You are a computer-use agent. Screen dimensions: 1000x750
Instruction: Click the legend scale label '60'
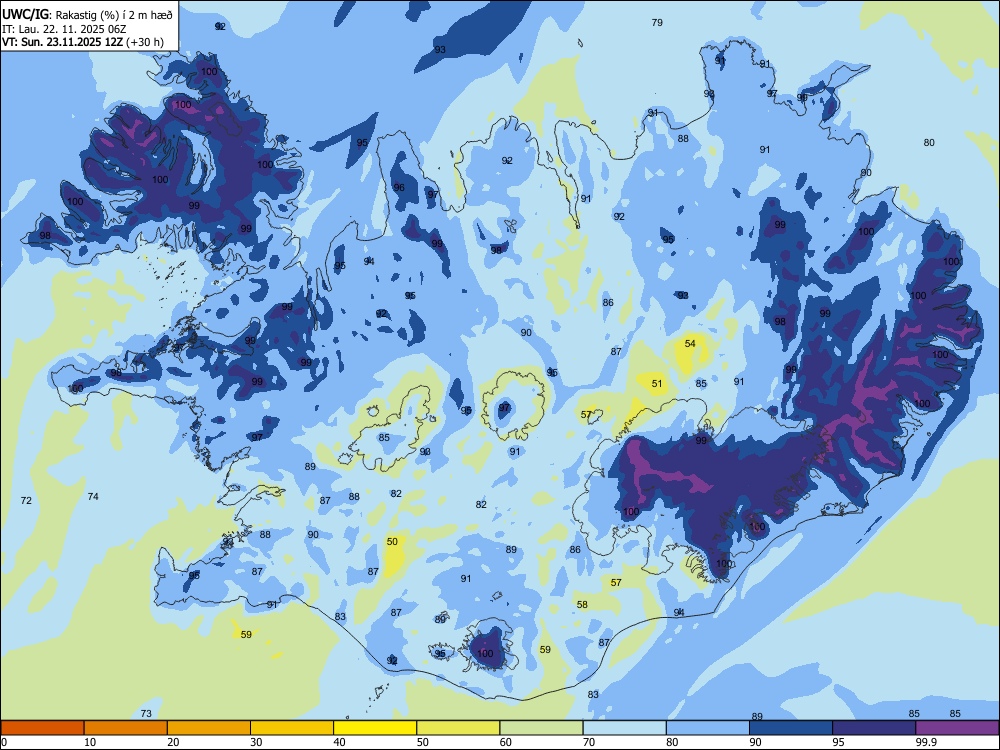(x=506, y=742)
